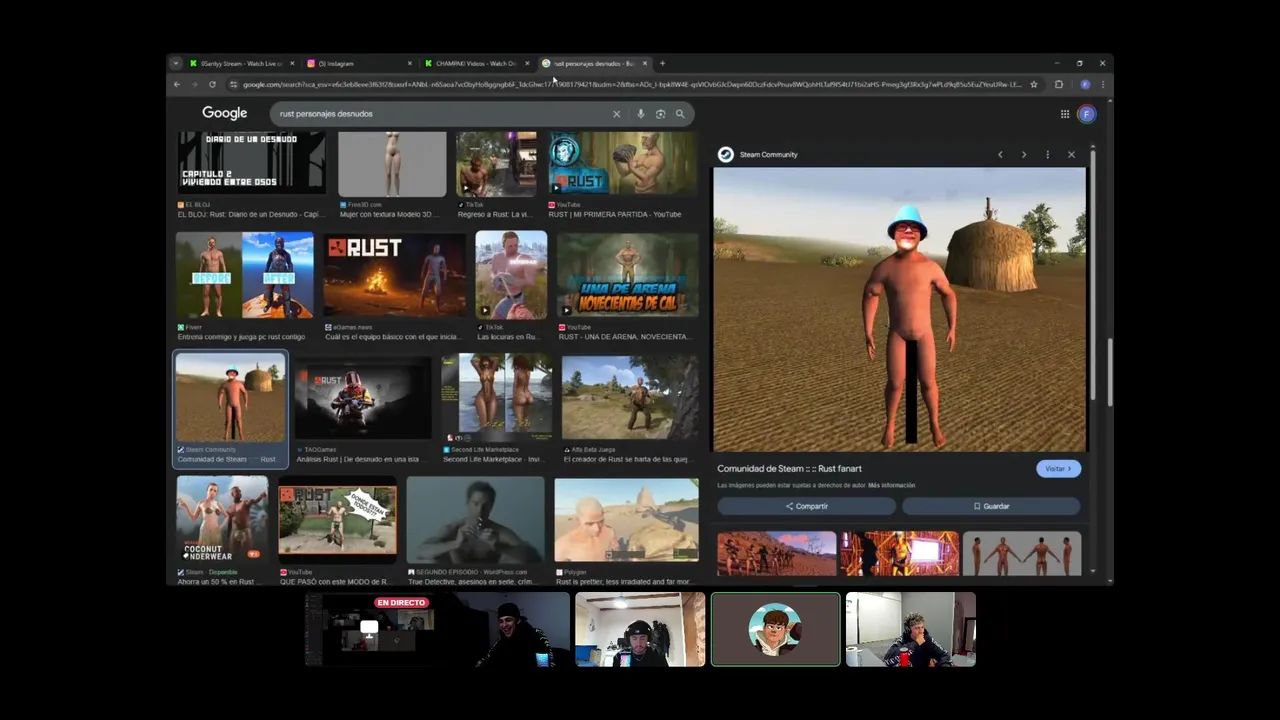Open 'Comunidad de Steam :: :: Rust fanart' title link

point(789,468)
